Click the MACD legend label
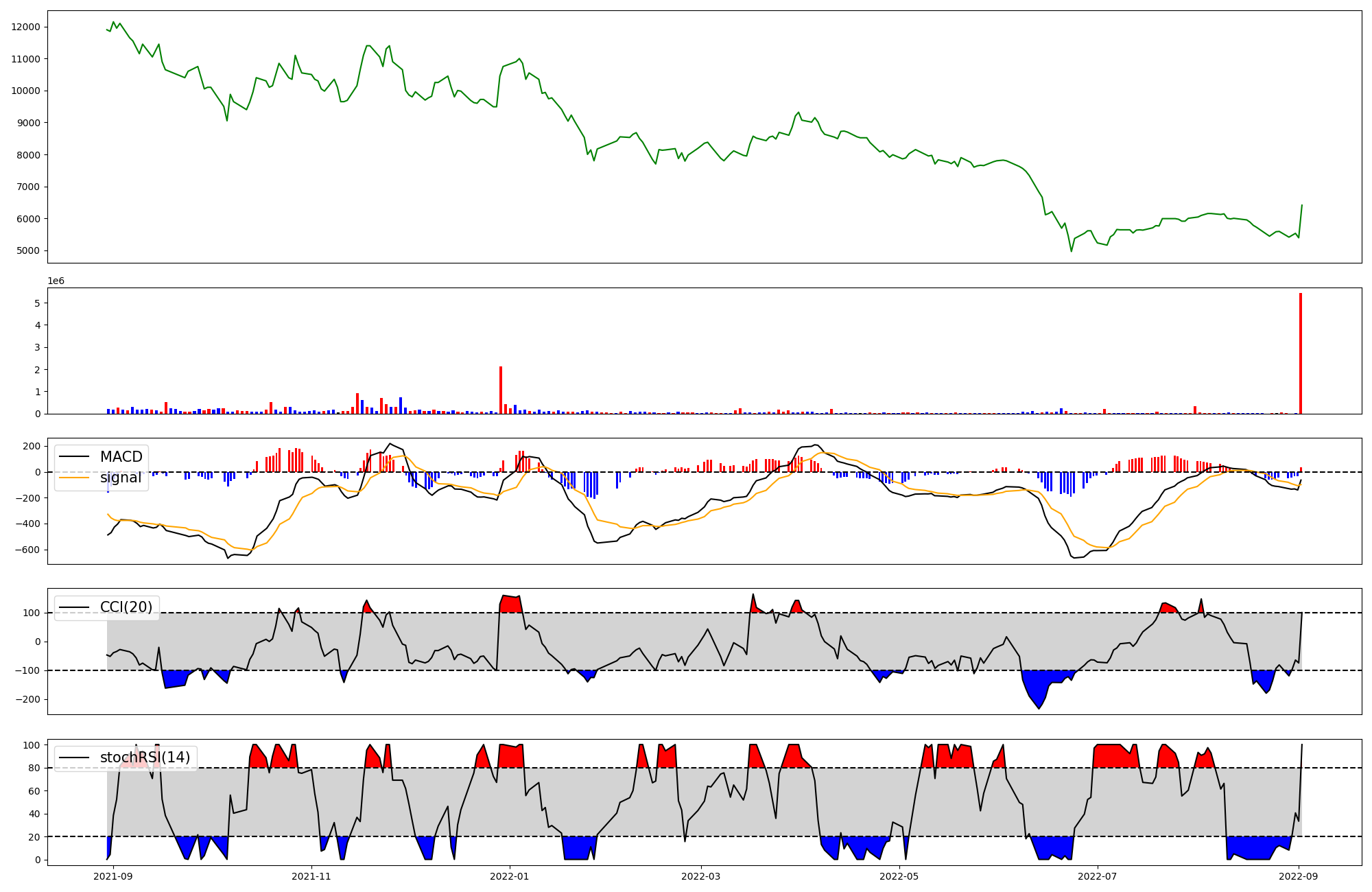This screenshot has height=892, width=1372. click(x=121, y=457)
